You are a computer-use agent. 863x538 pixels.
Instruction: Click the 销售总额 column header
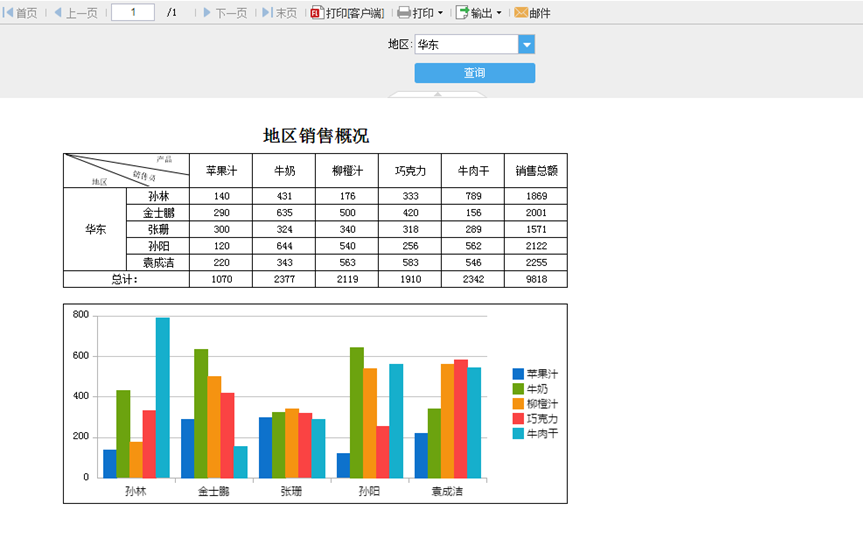click(x=536, y=171)
